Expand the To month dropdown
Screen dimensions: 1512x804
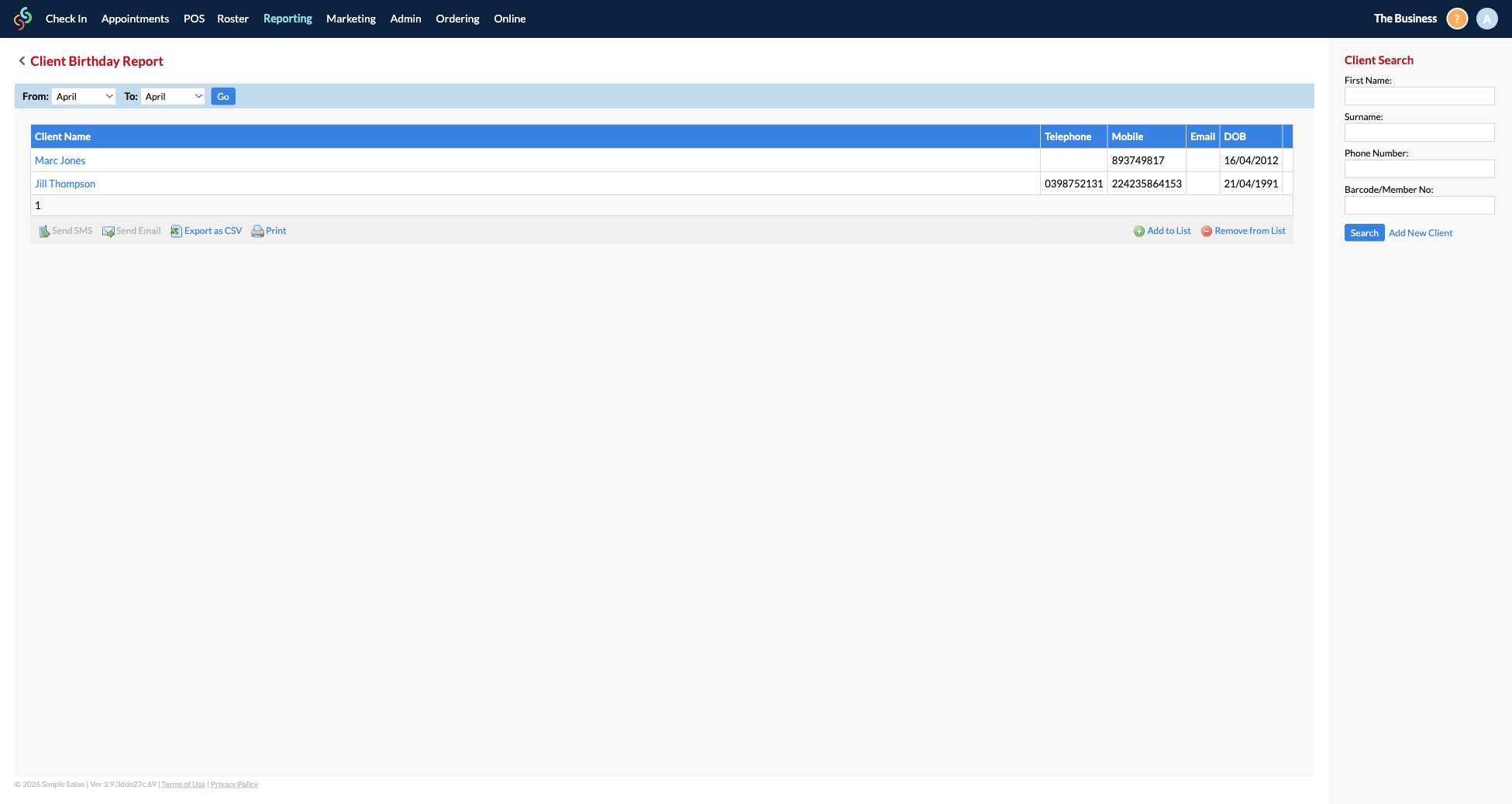click(173, 96)
